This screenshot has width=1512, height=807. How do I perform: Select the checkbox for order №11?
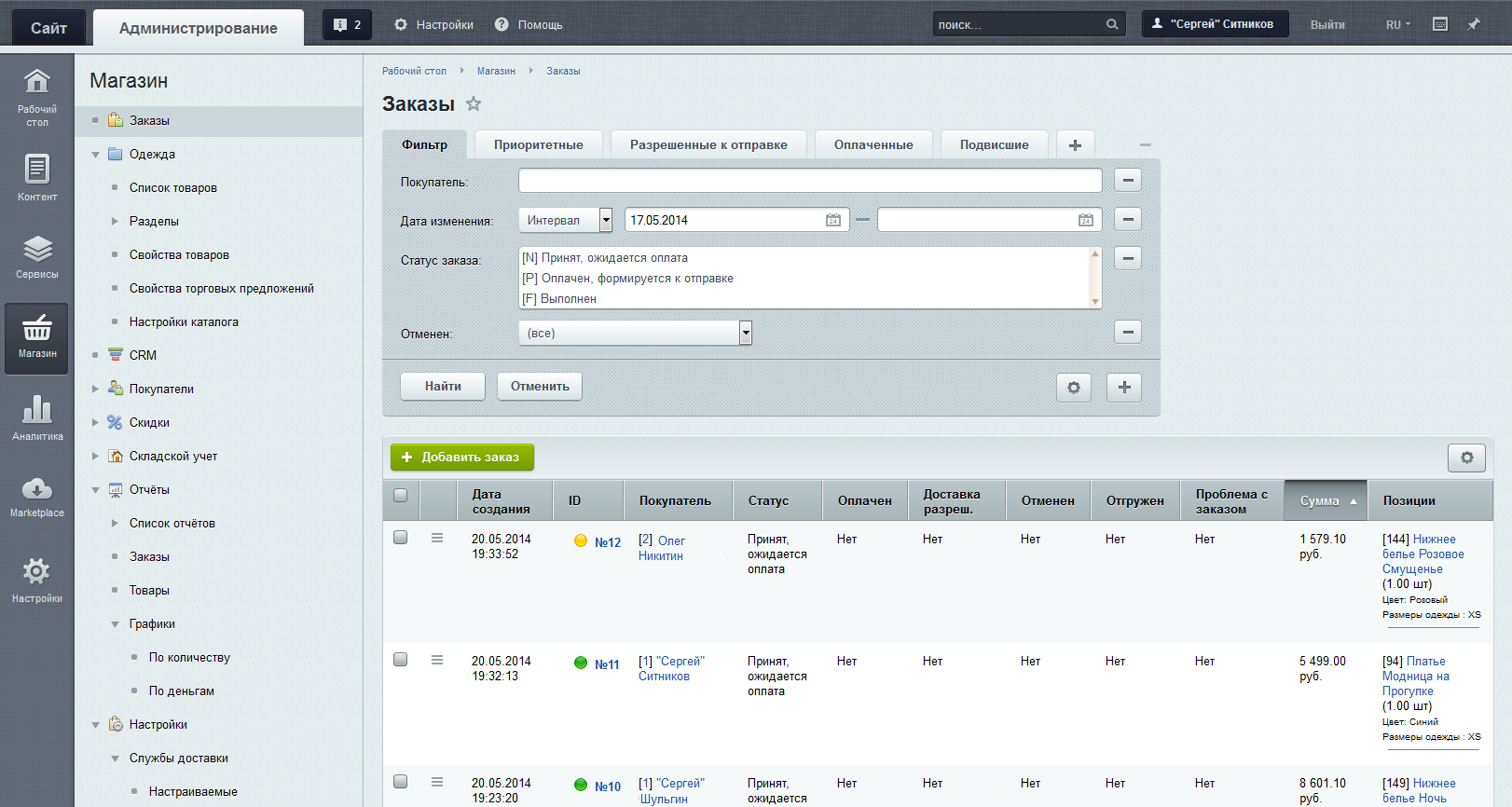point(401,660)
